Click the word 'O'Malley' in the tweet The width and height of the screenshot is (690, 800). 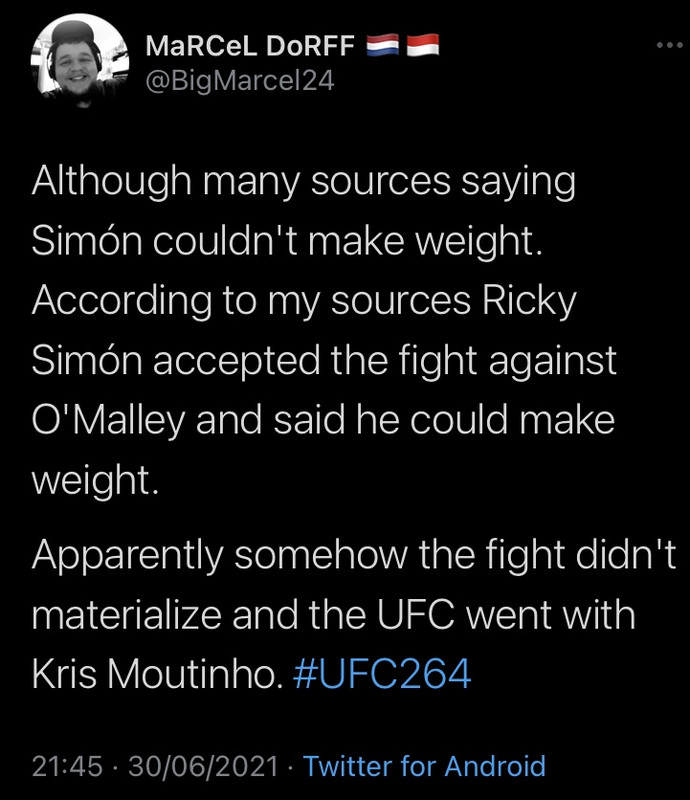[108, 421]
